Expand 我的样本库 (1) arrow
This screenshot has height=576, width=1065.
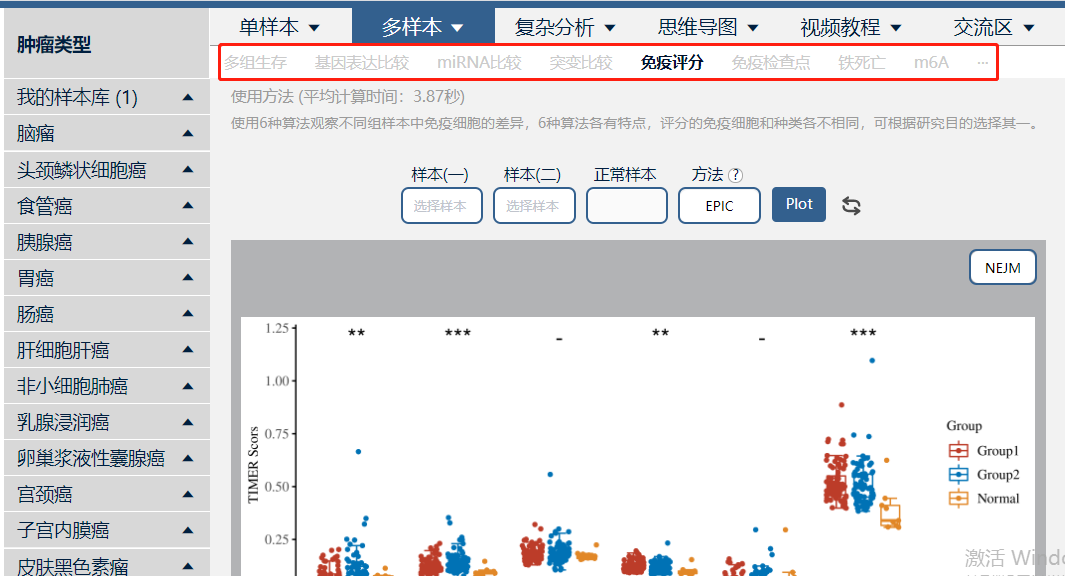pos(188,97)
